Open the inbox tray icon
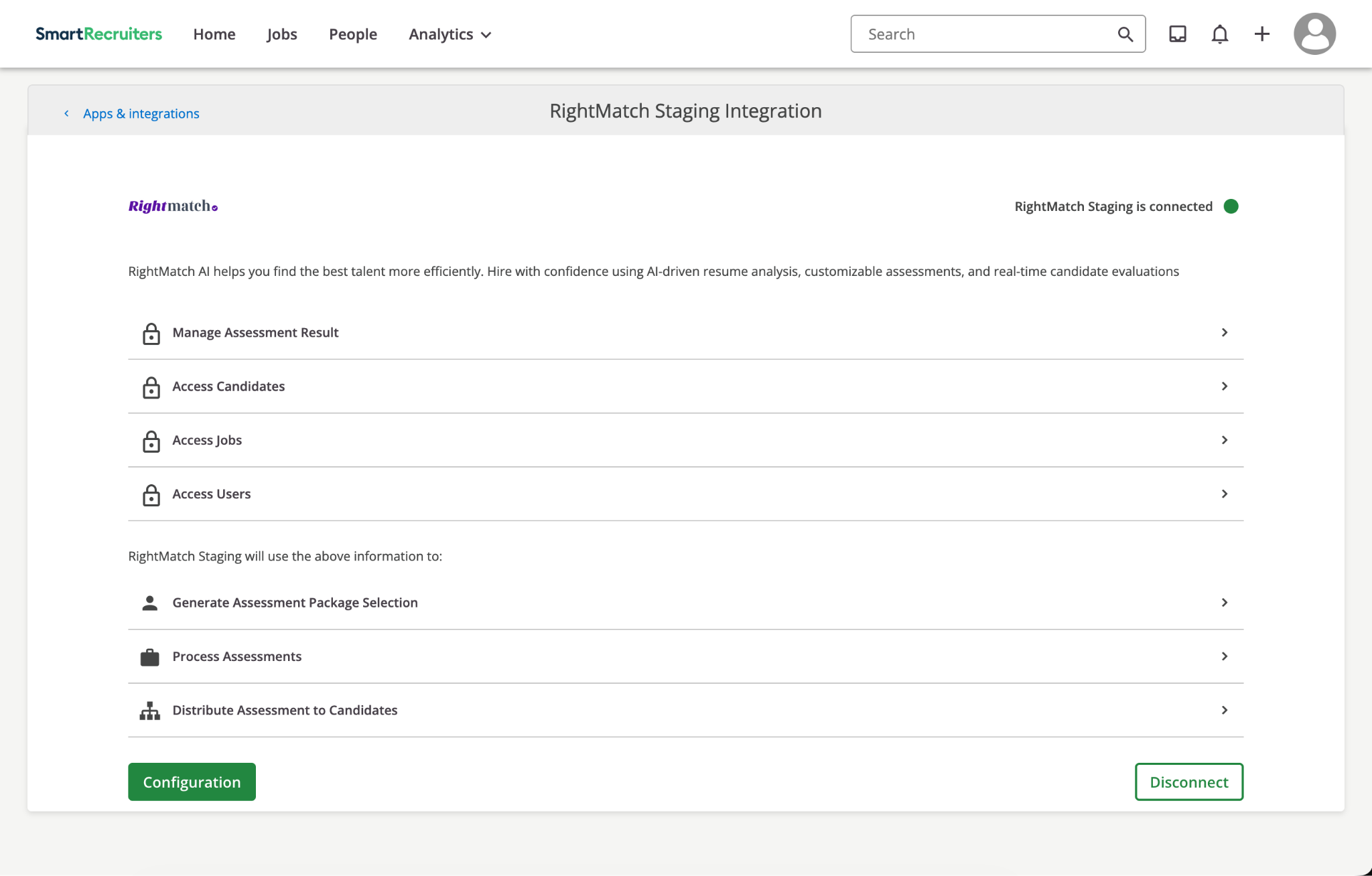Screen dimensions: 1372x876 pyautogui.click(x=1178, y=34)
